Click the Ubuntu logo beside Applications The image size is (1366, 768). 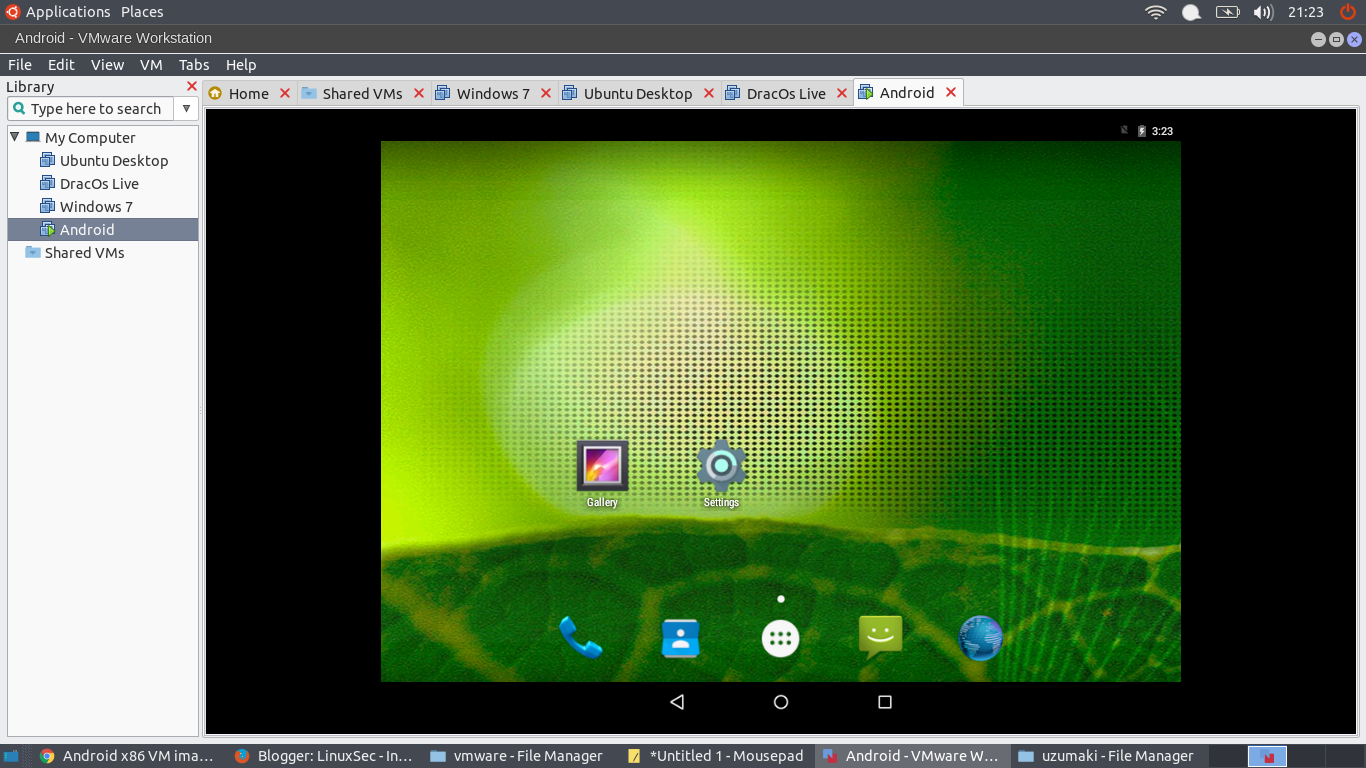coord(12,12)
